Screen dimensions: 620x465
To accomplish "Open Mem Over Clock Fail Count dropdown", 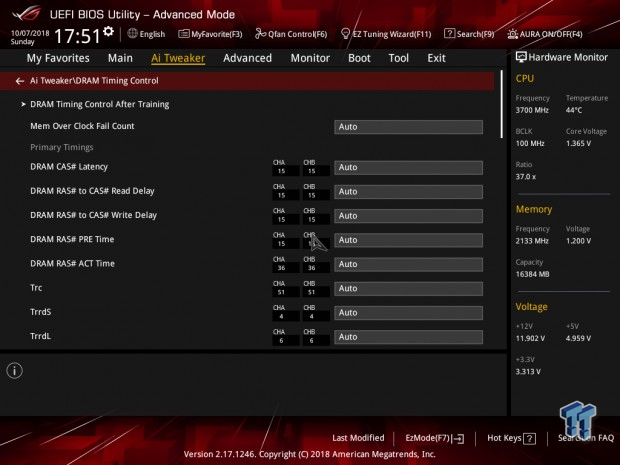I will (408, 127).
